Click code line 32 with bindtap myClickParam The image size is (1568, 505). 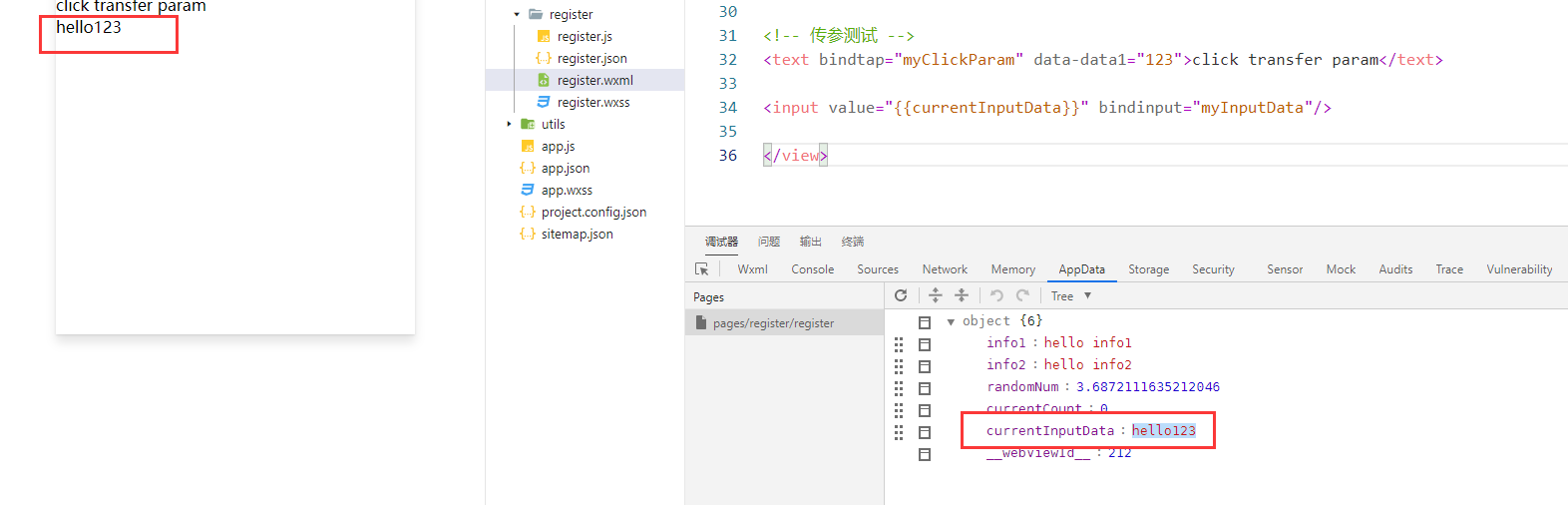1102,60
